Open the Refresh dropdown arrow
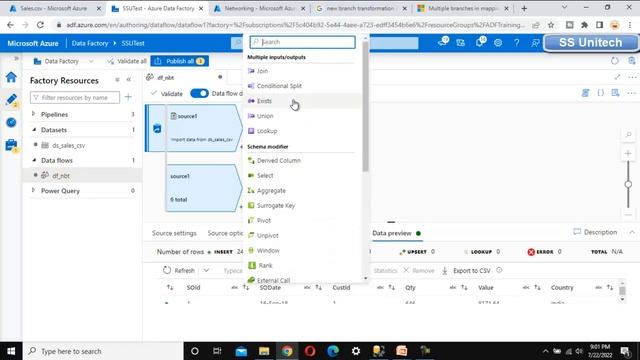 (x=207, y=271)
